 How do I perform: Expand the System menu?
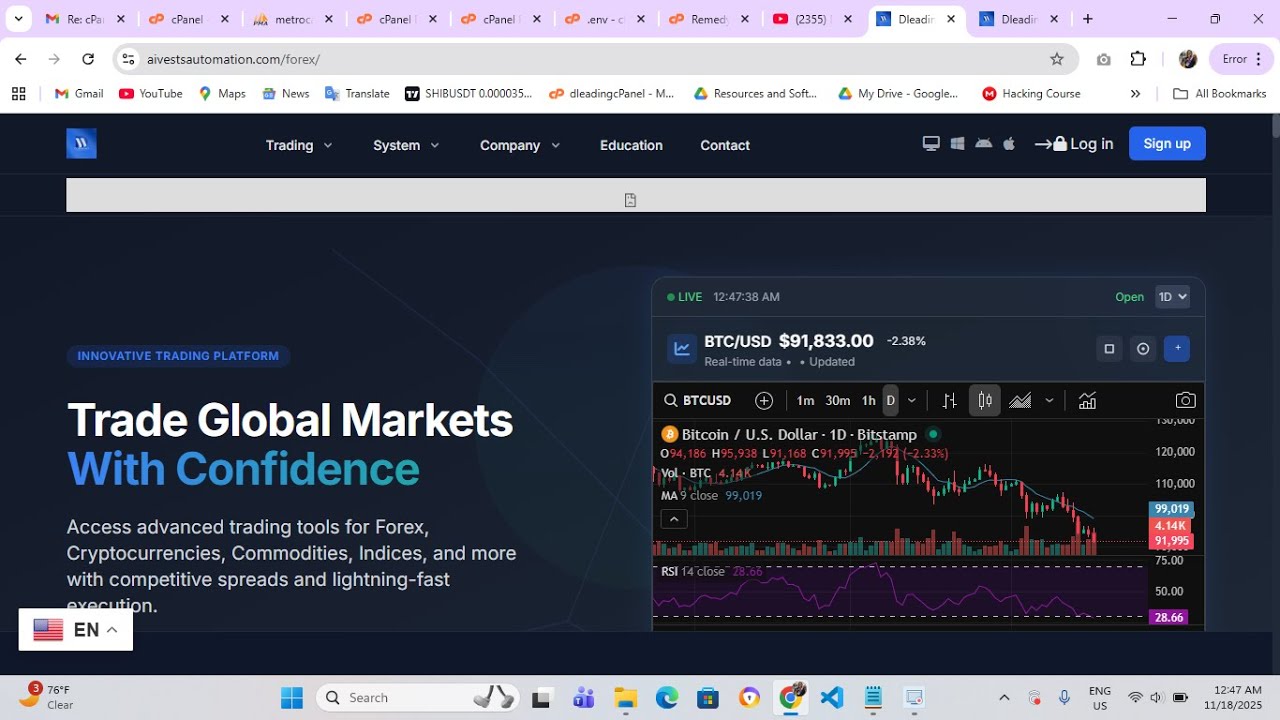pyautogui.click(x=406, y=145)
